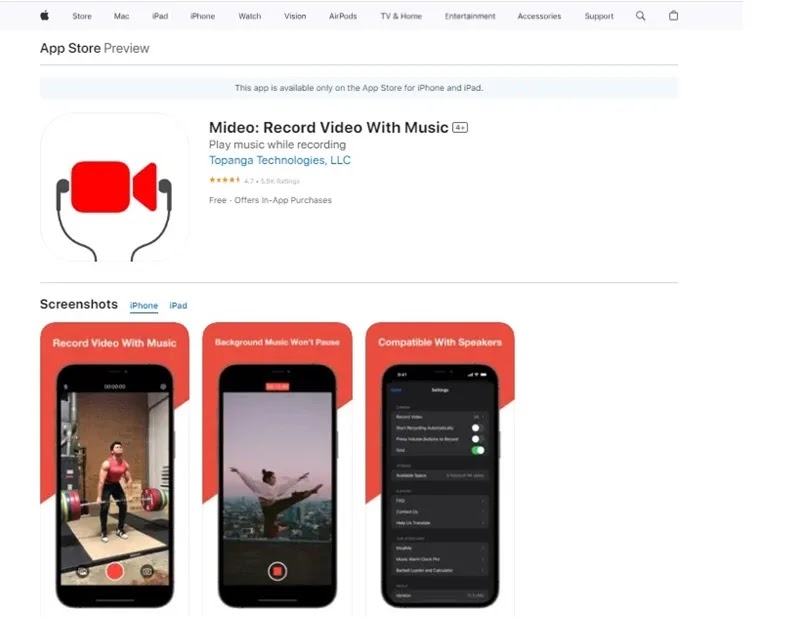
Task: Click the 4+ age rating badge
Action: coord(460,128)
